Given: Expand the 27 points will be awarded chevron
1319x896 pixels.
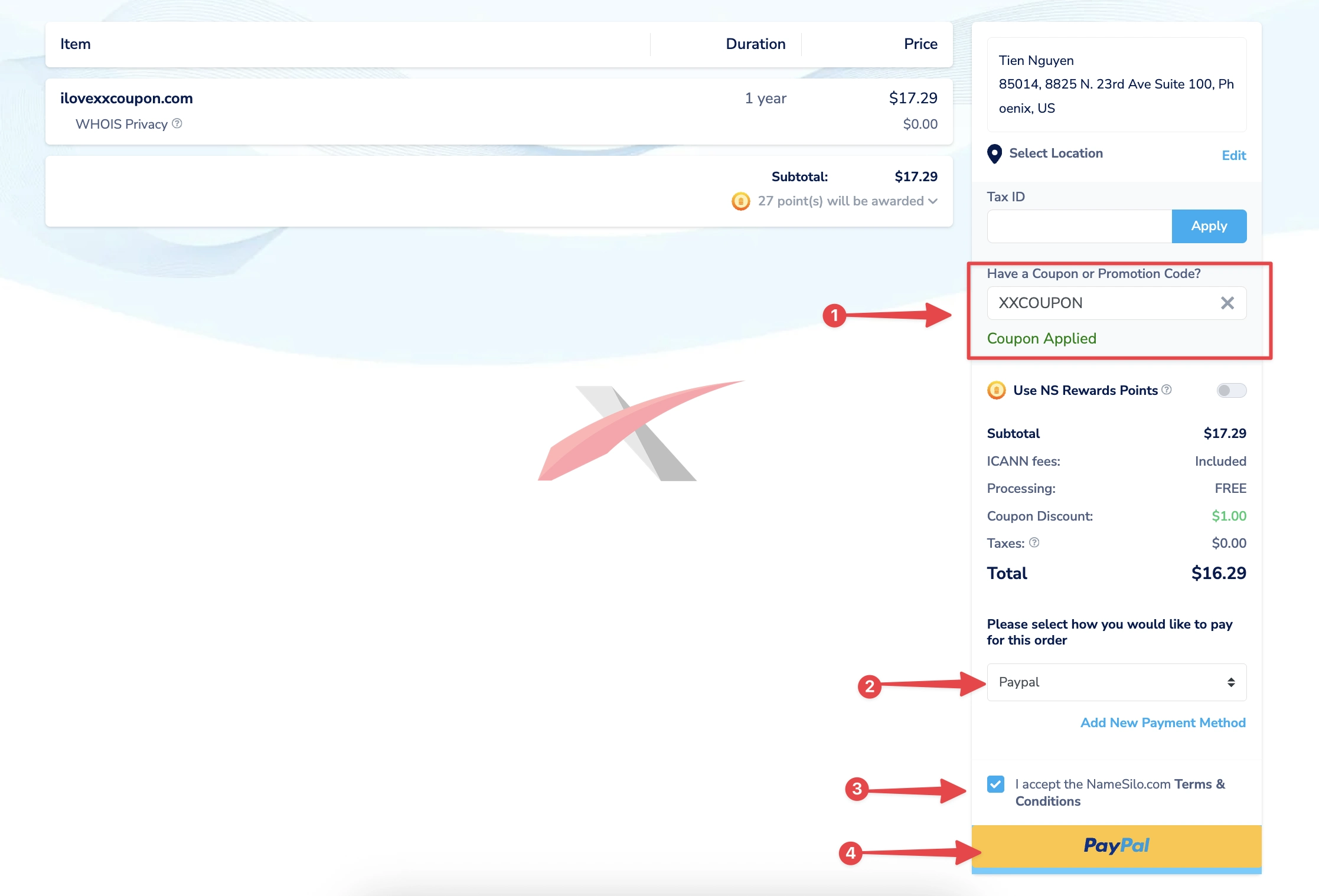Looking at the screenshot, I should click(x=933, y=201).
